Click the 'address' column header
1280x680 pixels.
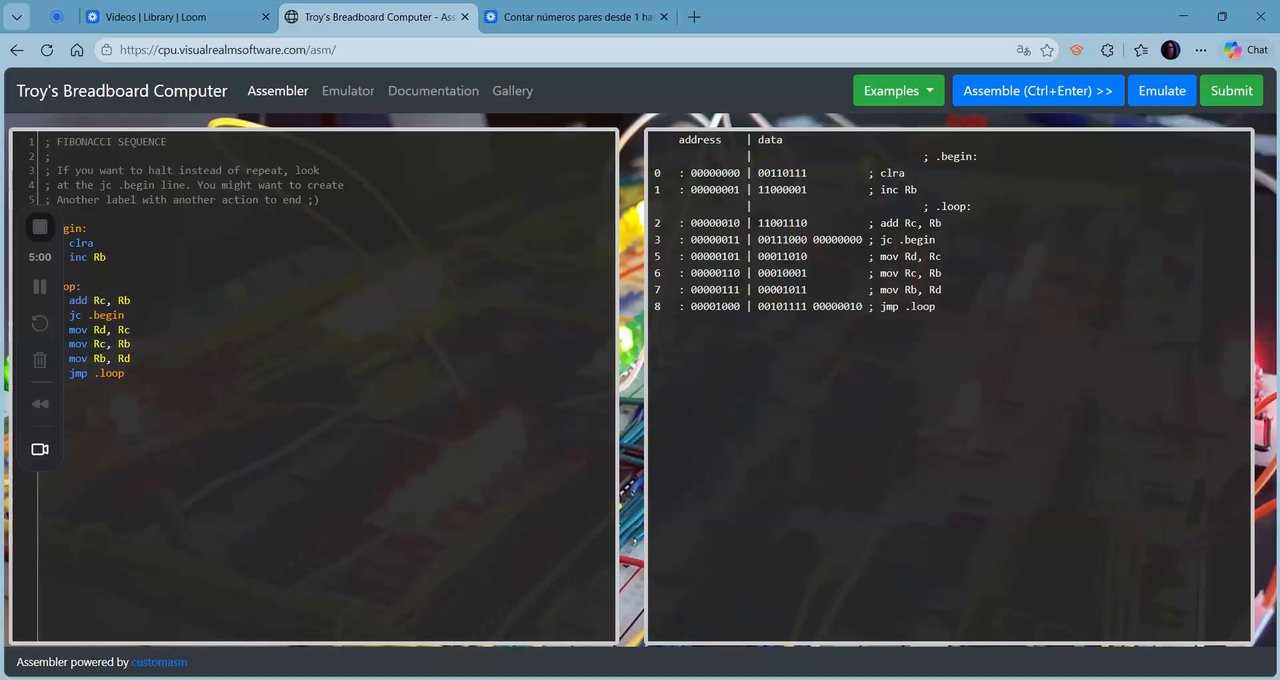coord(700,140)
